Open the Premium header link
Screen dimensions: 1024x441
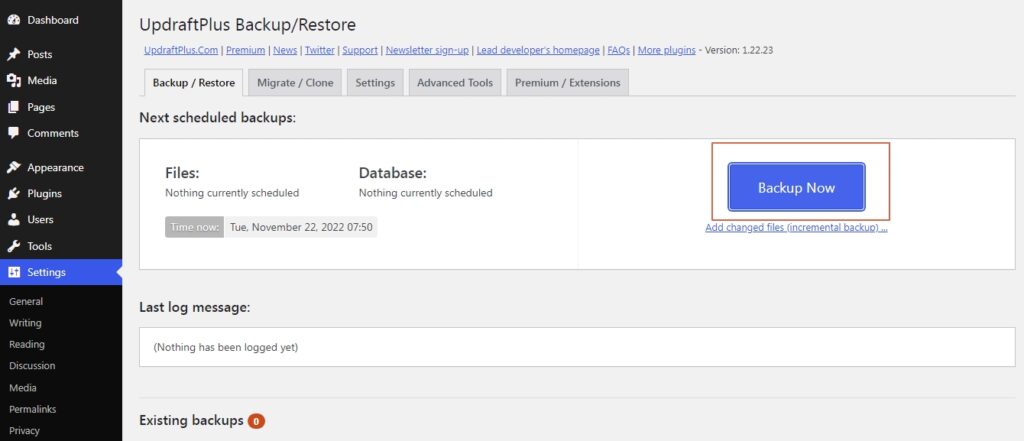(246, 50)
